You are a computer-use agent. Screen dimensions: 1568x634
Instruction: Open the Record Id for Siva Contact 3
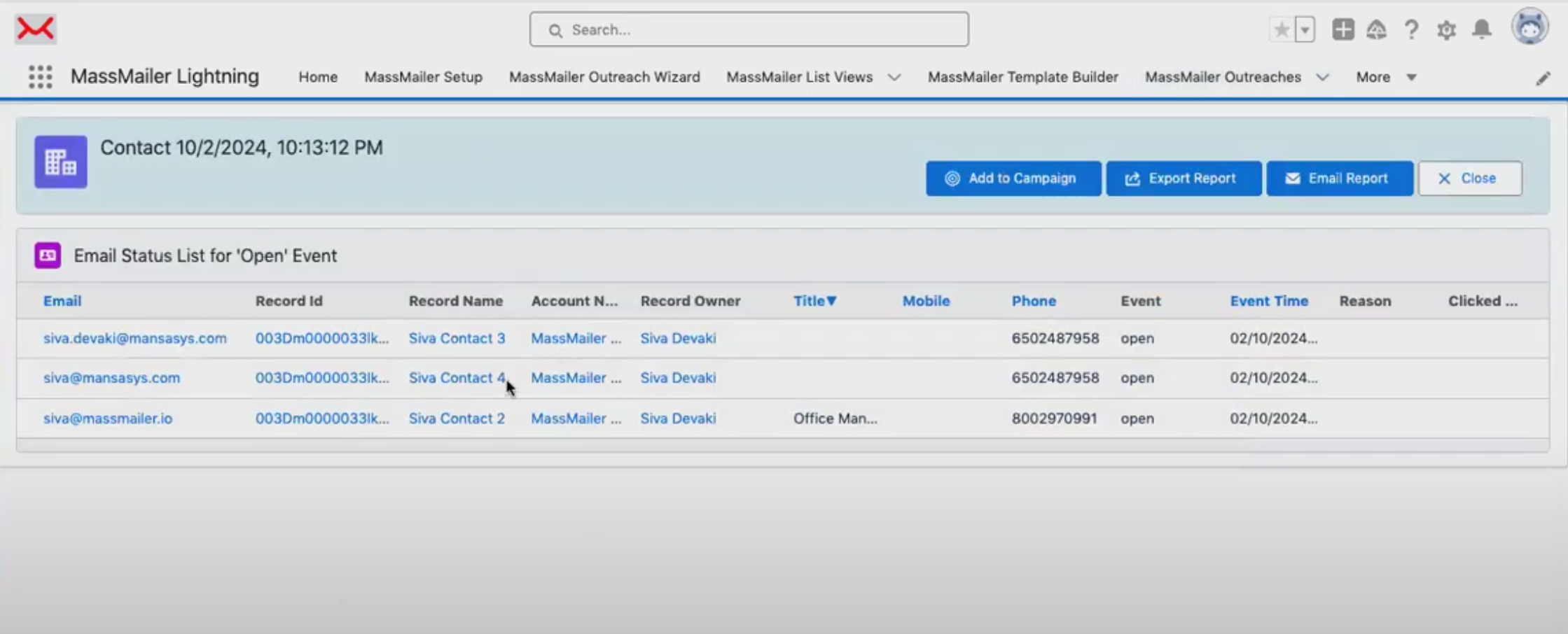322,338
